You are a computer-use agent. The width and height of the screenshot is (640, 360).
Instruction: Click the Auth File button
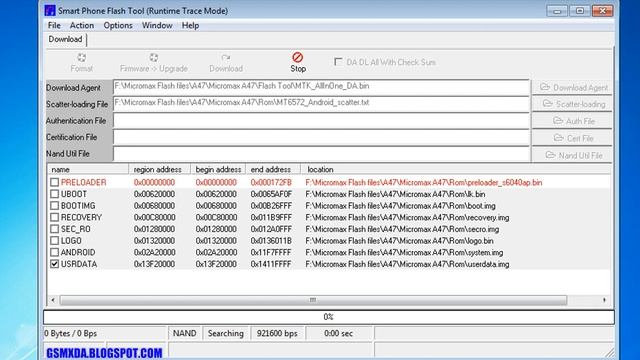(573, 121)
